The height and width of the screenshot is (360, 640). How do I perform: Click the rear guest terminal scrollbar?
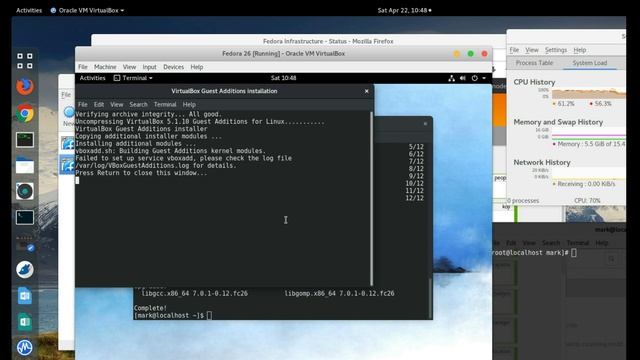tap(430, 297)
